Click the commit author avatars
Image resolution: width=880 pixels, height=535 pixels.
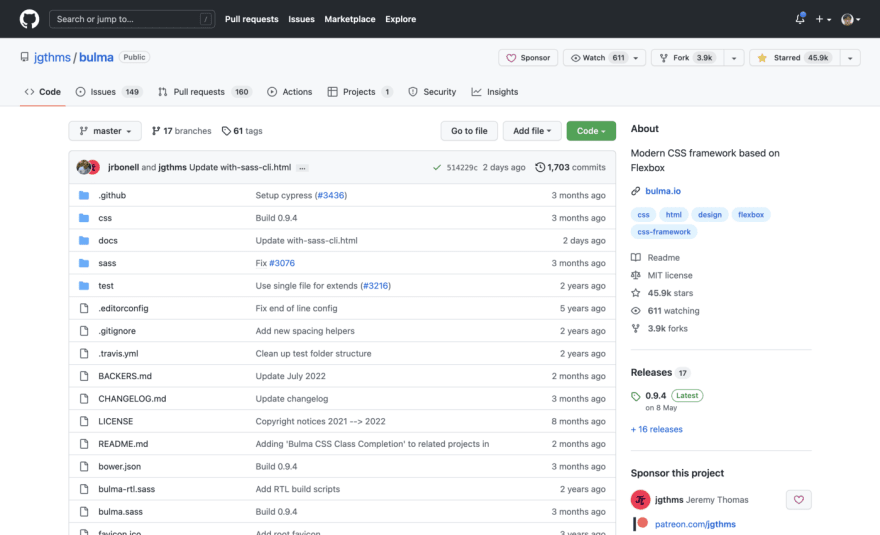pyautogui.click(x=88, y=167)
